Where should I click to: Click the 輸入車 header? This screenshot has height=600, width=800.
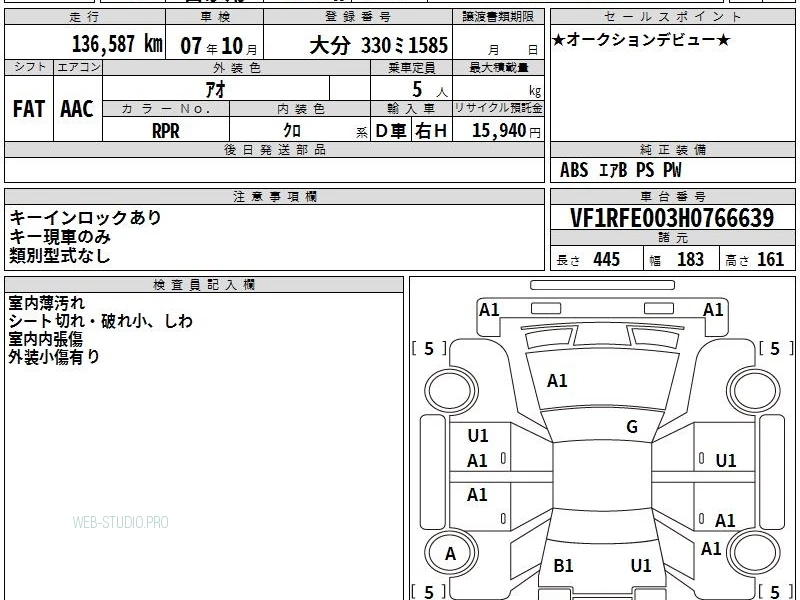point(411,109)
